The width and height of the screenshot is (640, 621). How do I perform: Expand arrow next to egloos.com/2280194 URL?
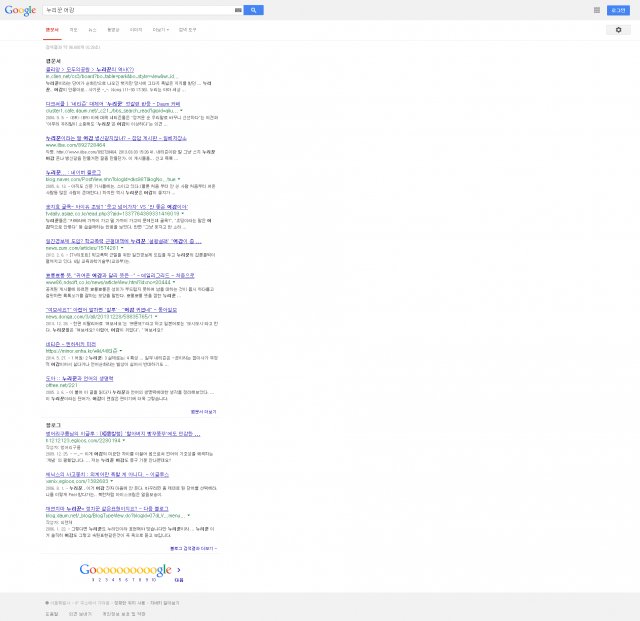124,441
